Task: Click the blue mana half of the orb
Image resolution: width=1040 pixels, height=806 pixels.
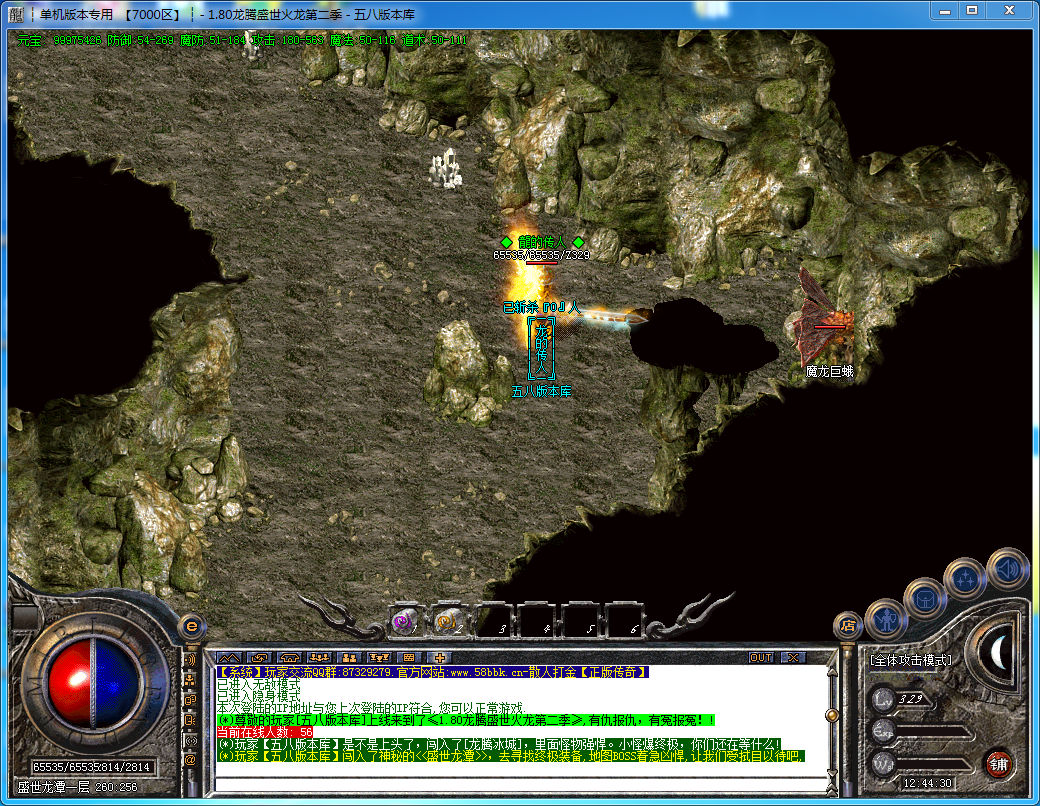Action: [115, 683]
